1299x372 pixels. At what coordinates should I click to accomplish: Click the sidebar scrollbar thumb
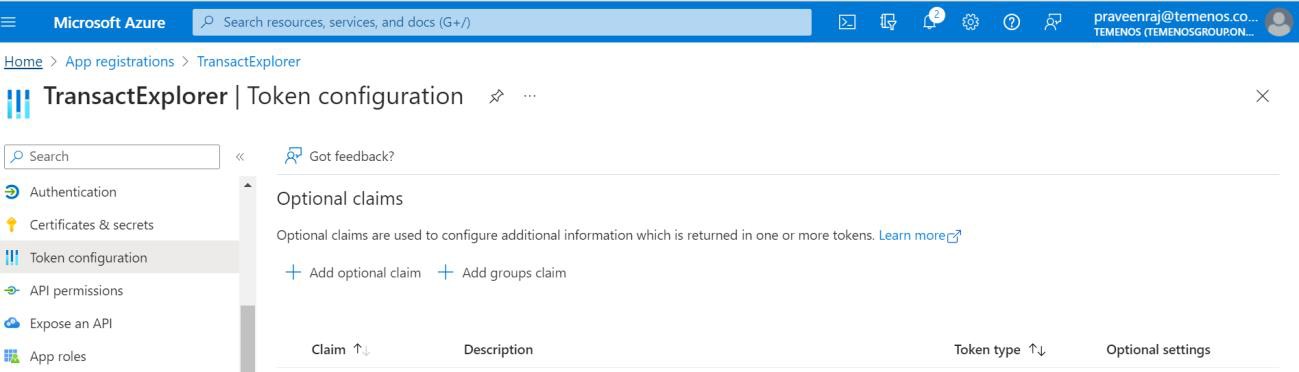tap(247, 338)
